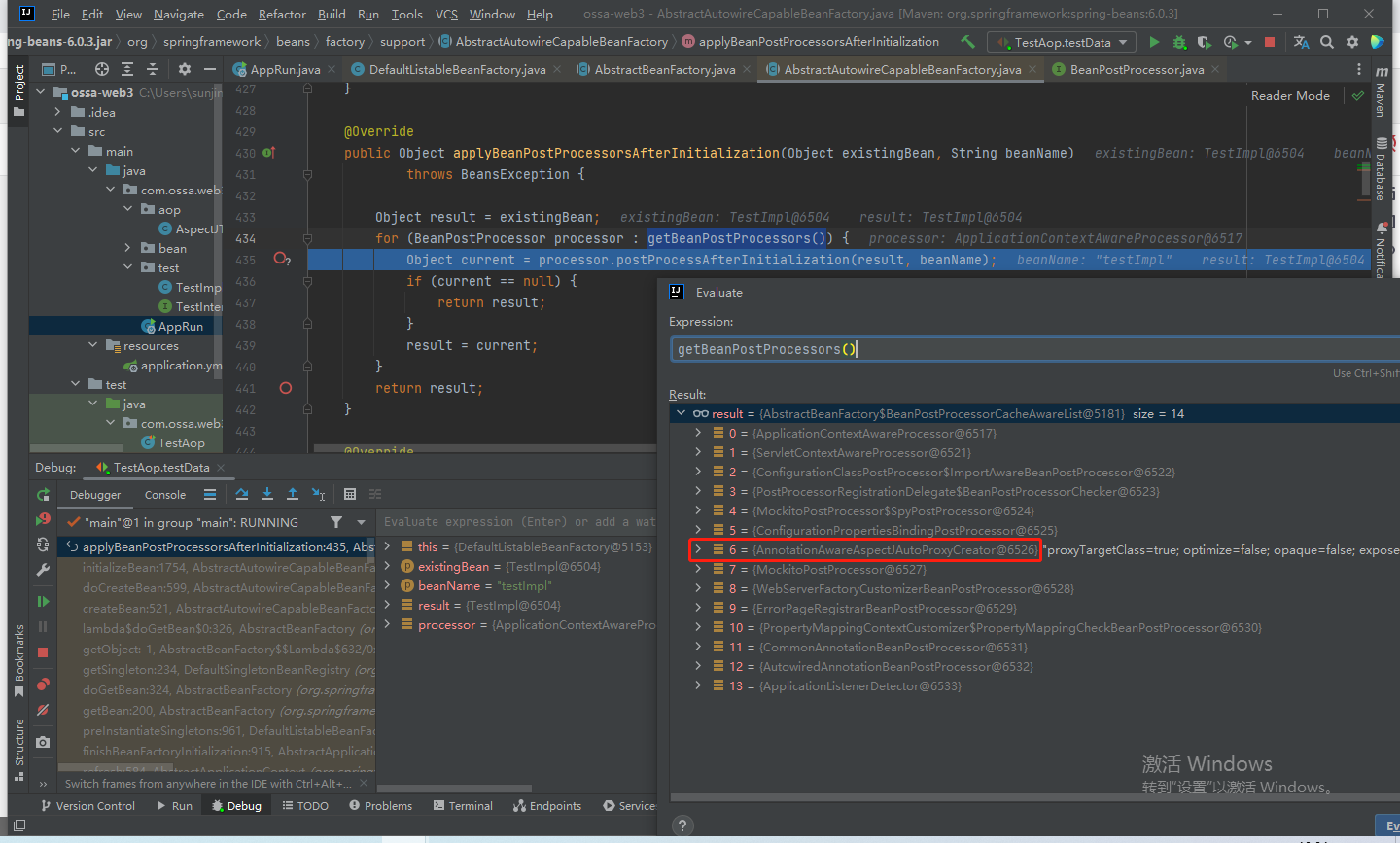This screenshot has height=843, width=1400.
Task: Open the Bookmarks side panel
Action: coord(18,660)
